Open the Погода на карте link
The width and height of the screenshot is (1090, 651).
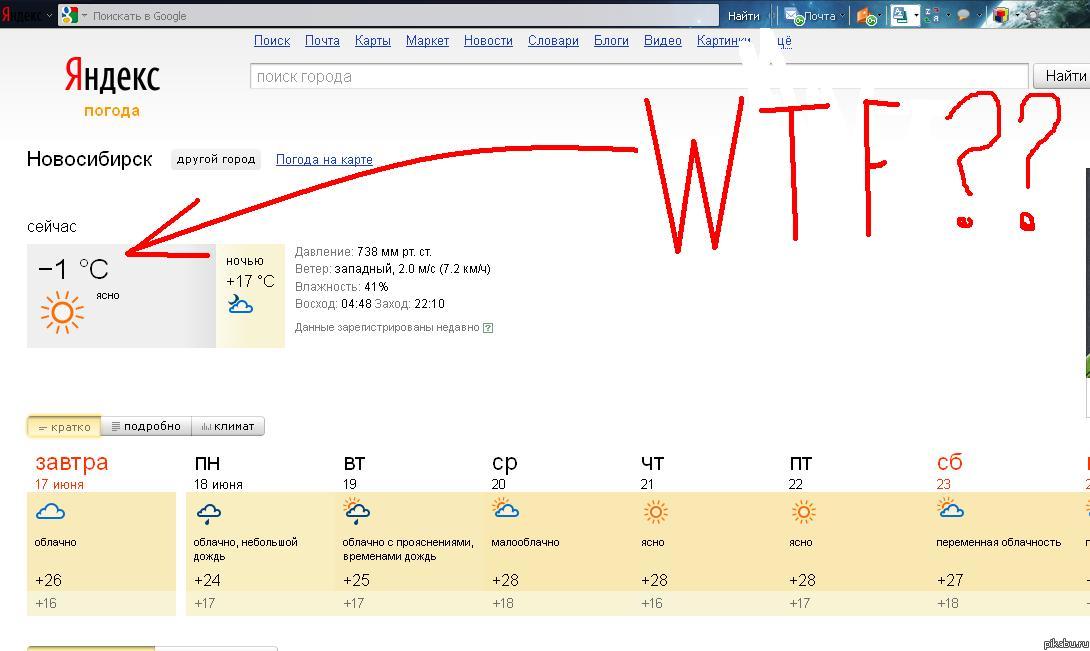[324, 160]
